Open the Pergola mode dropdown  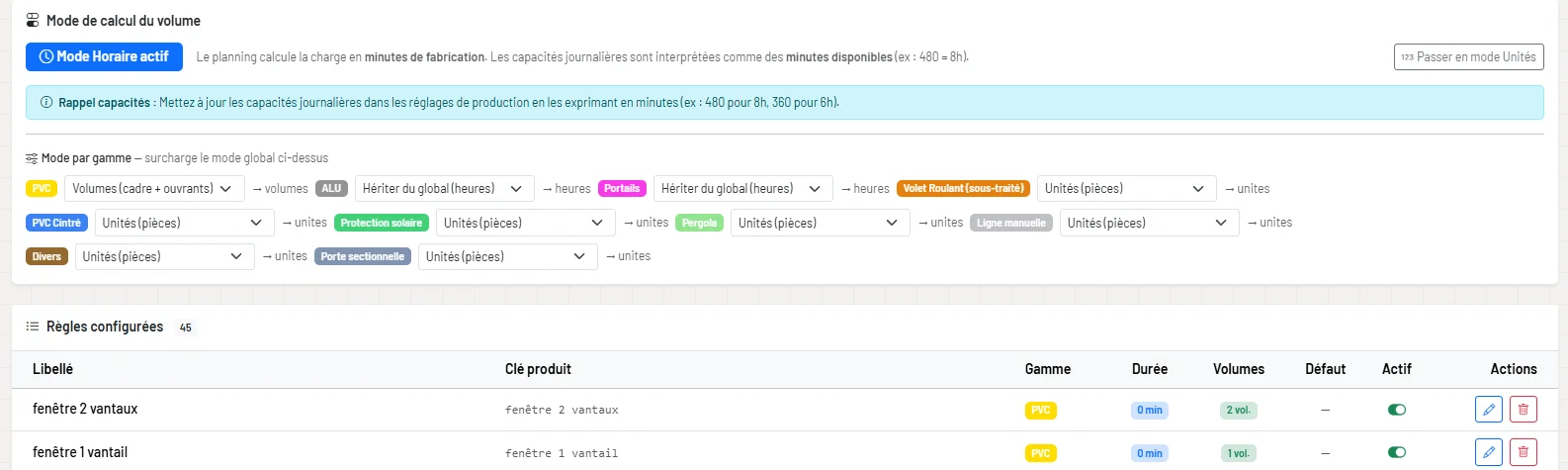(821, 223)
